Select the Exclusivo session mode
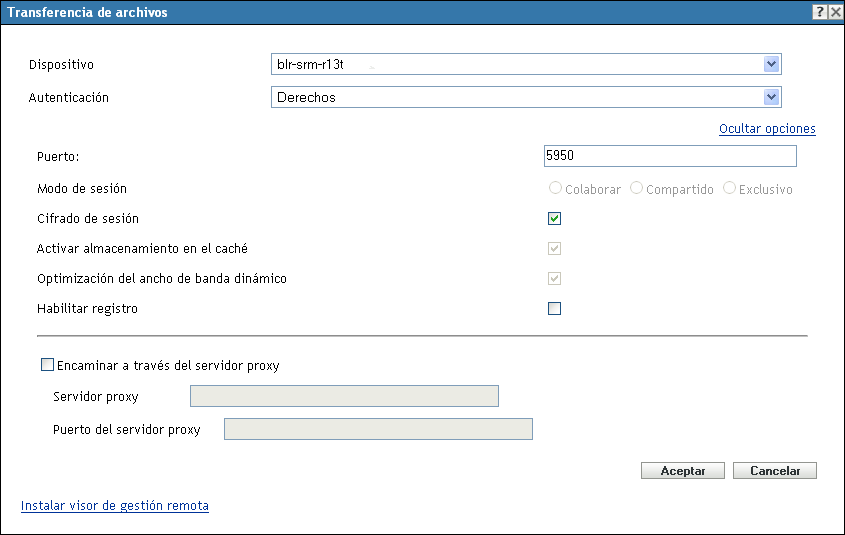845x535 pixels. coord(729,188)
